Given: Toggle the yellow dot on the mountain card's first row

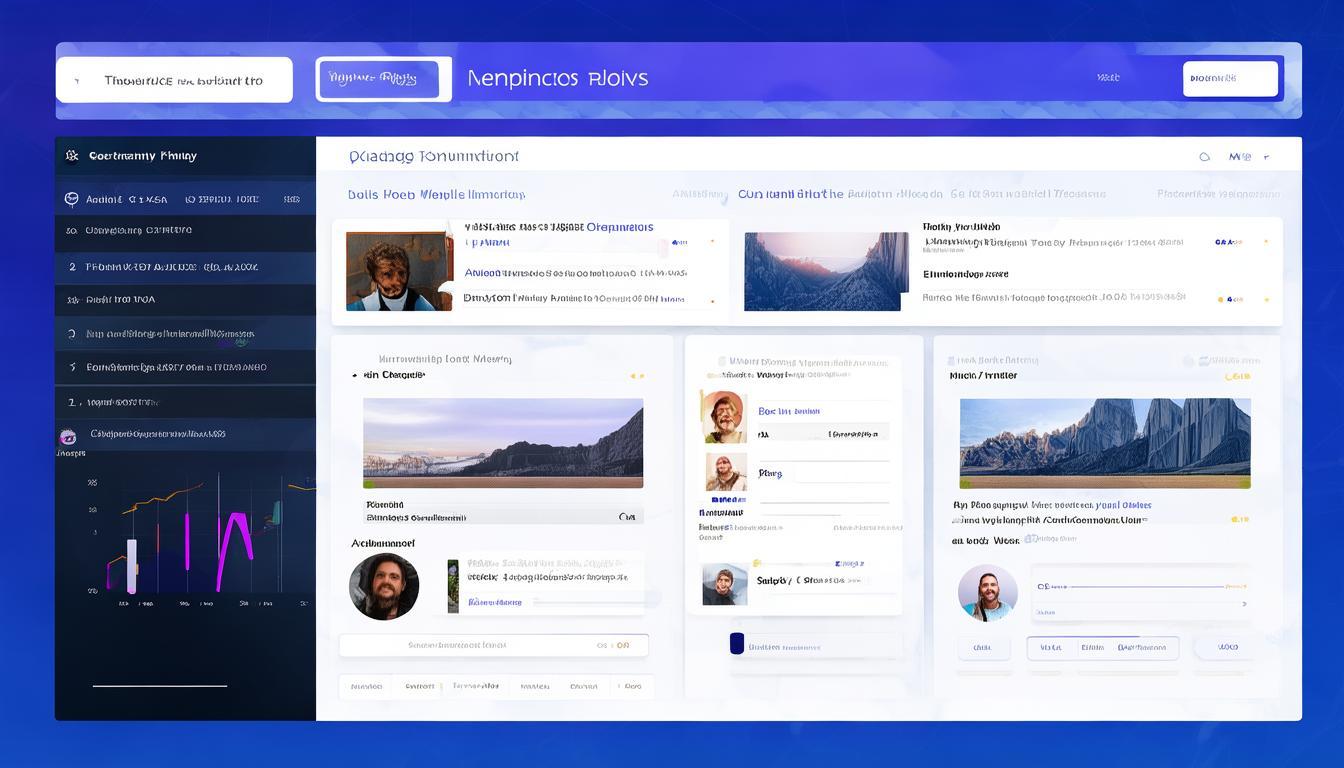Looking at the screenshot, I should [x=1266, y=242].
